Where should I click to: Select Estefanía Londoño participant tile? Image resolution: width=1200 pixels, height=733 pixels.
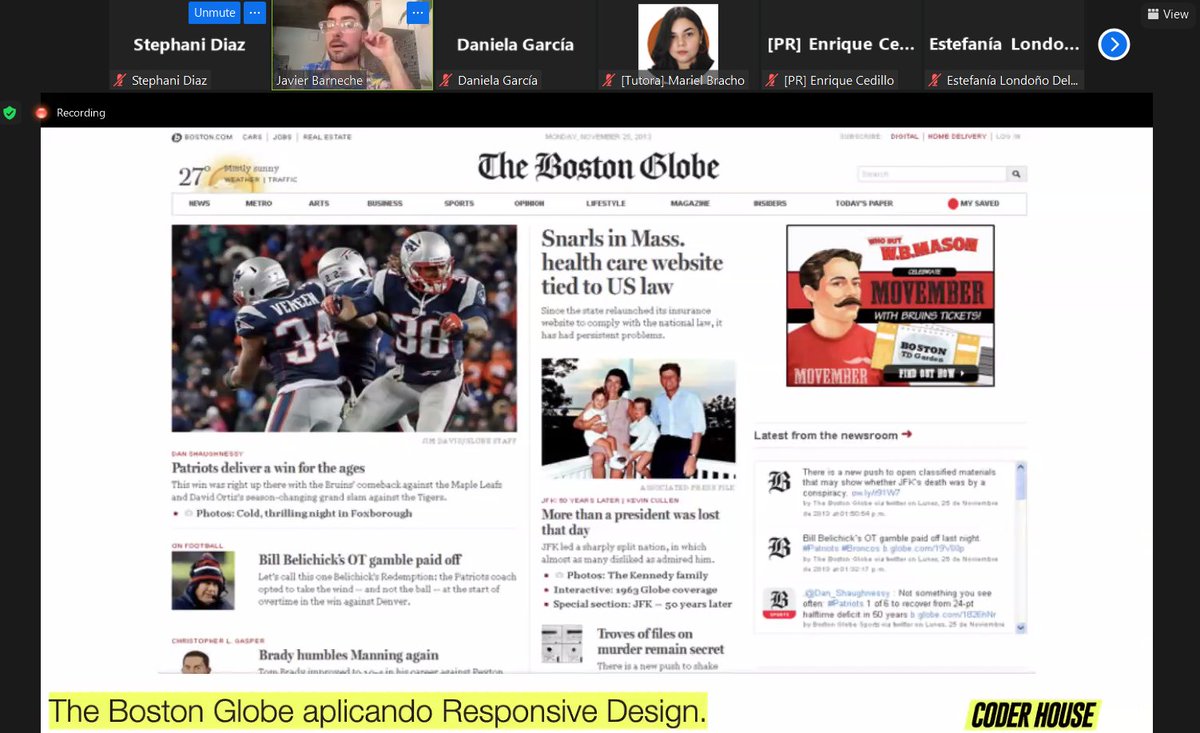1004,45
